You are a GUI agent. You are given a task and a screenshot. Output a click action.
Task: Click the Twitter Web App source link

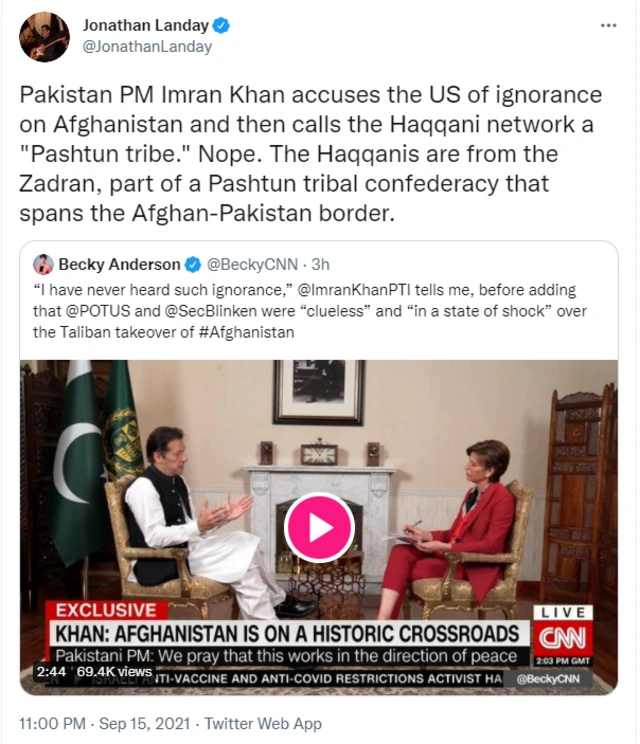(263, 724)
